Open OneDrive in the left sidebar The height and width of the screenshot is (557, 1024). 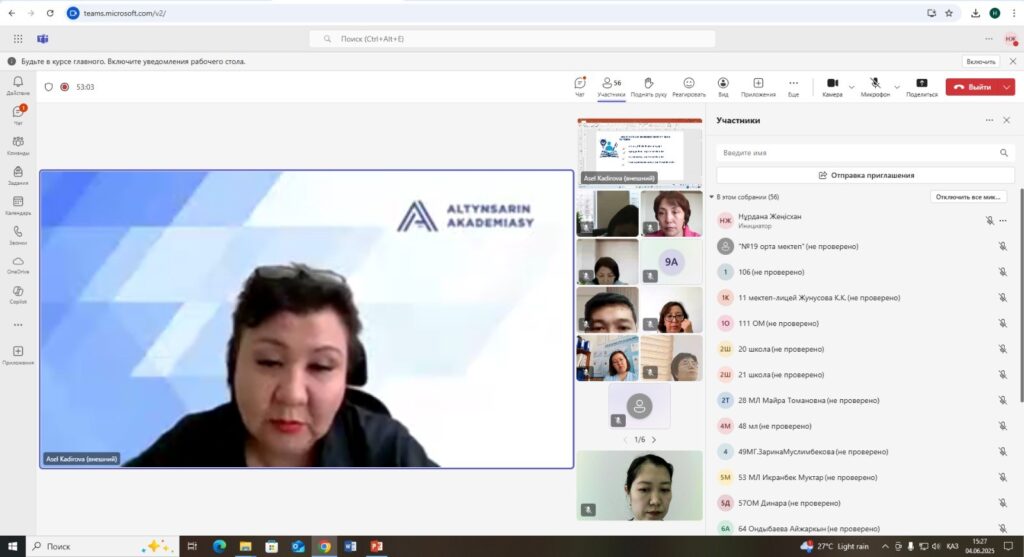click(18, 264)
